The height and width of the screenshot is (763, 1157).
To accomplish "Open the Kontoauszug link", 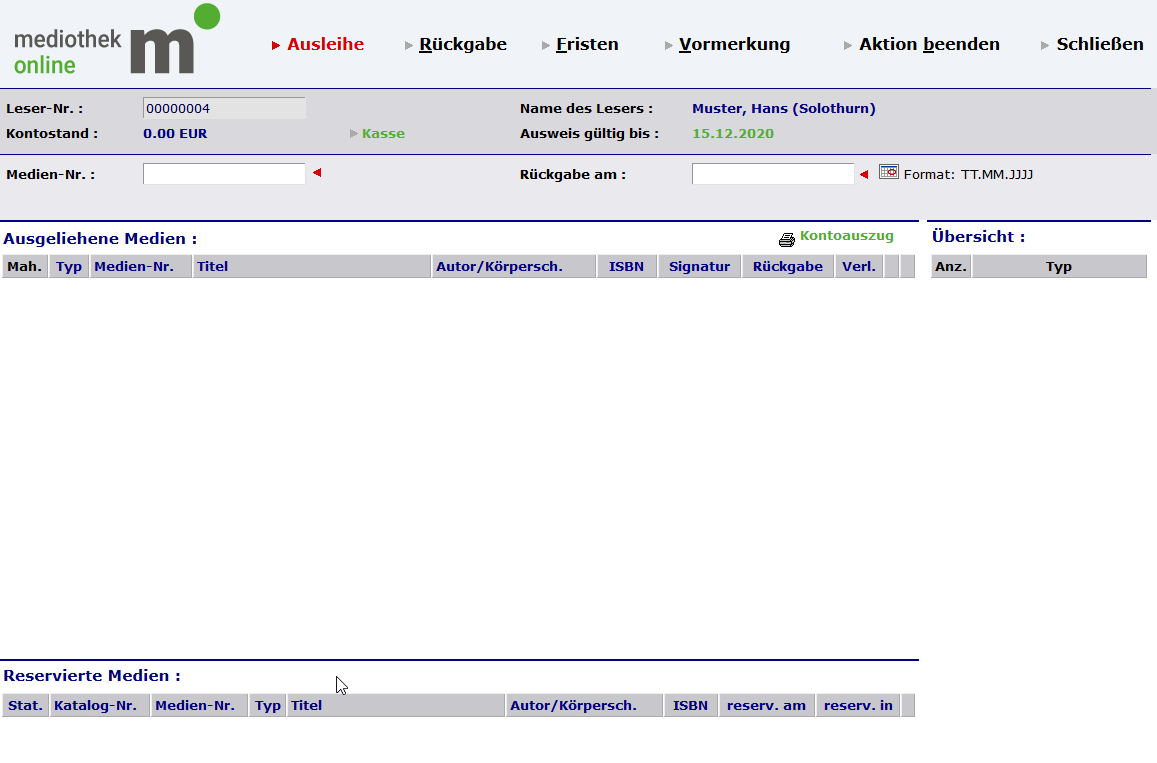I will pos(846,237).
